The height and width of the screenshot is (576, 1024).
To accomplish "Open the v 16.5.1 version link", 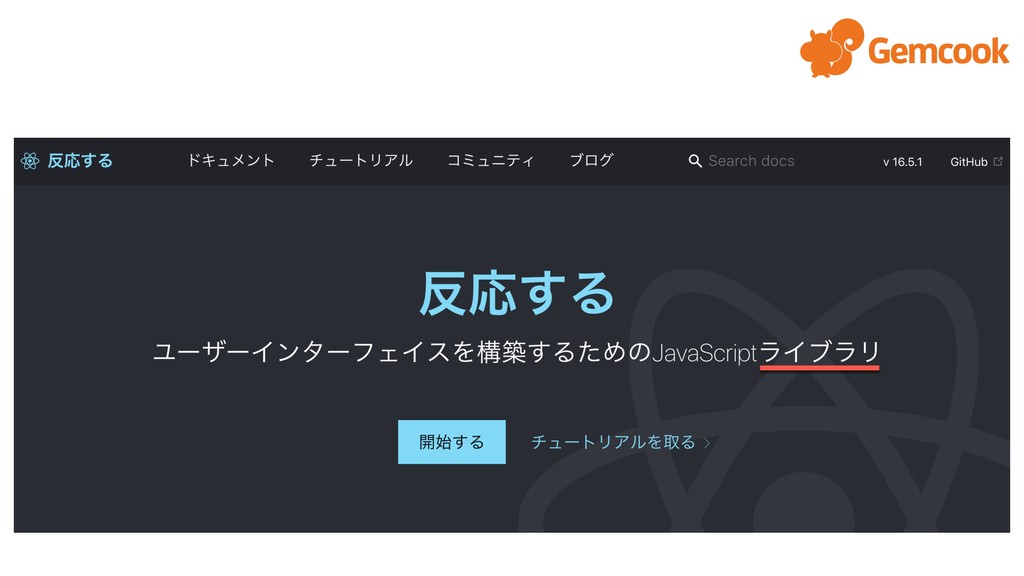I will [903, 162].
